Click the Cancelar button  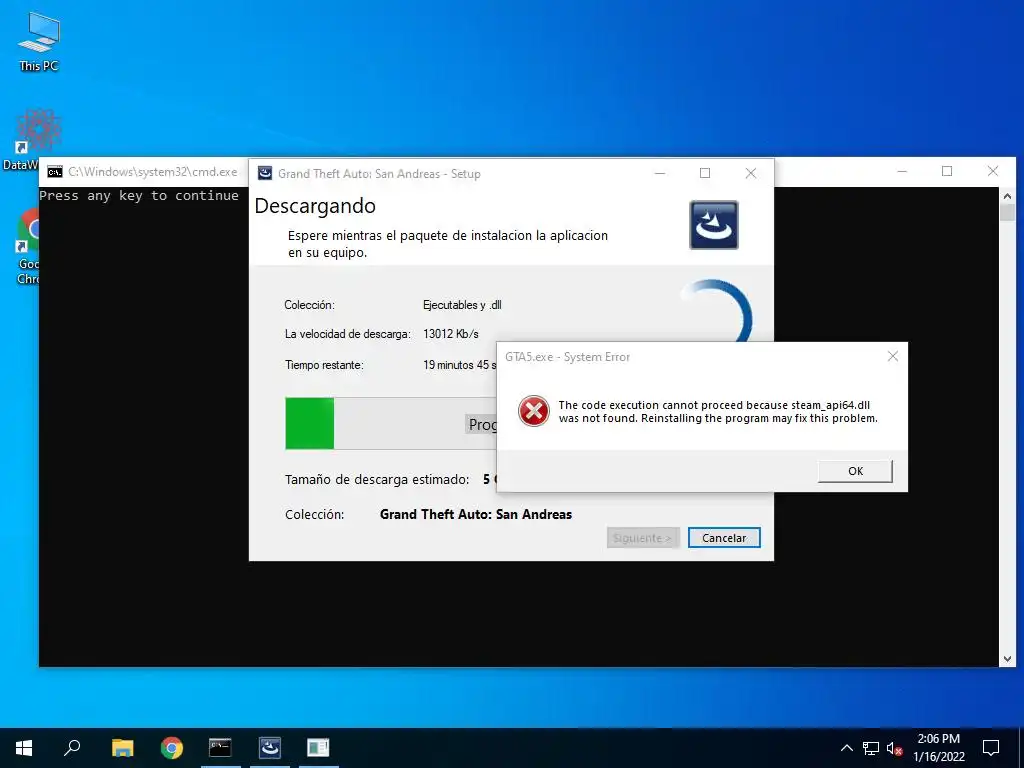(x=724, y=537)
